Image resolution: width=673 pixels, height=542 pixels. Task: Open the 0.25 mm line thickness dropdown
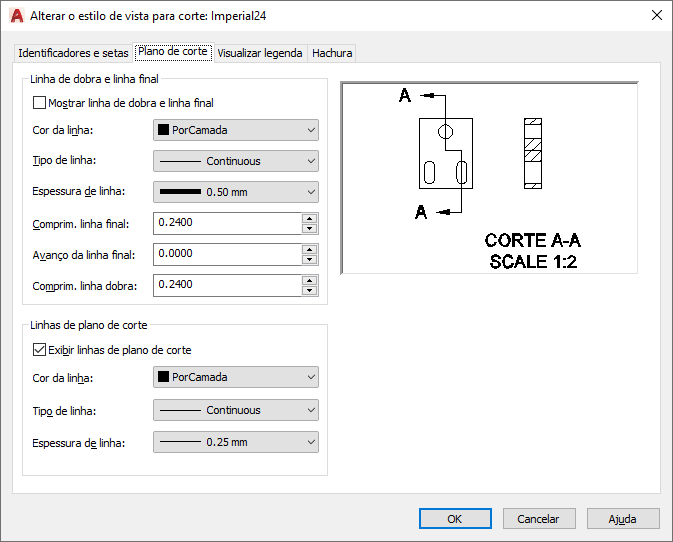click(x=235, y=441)
